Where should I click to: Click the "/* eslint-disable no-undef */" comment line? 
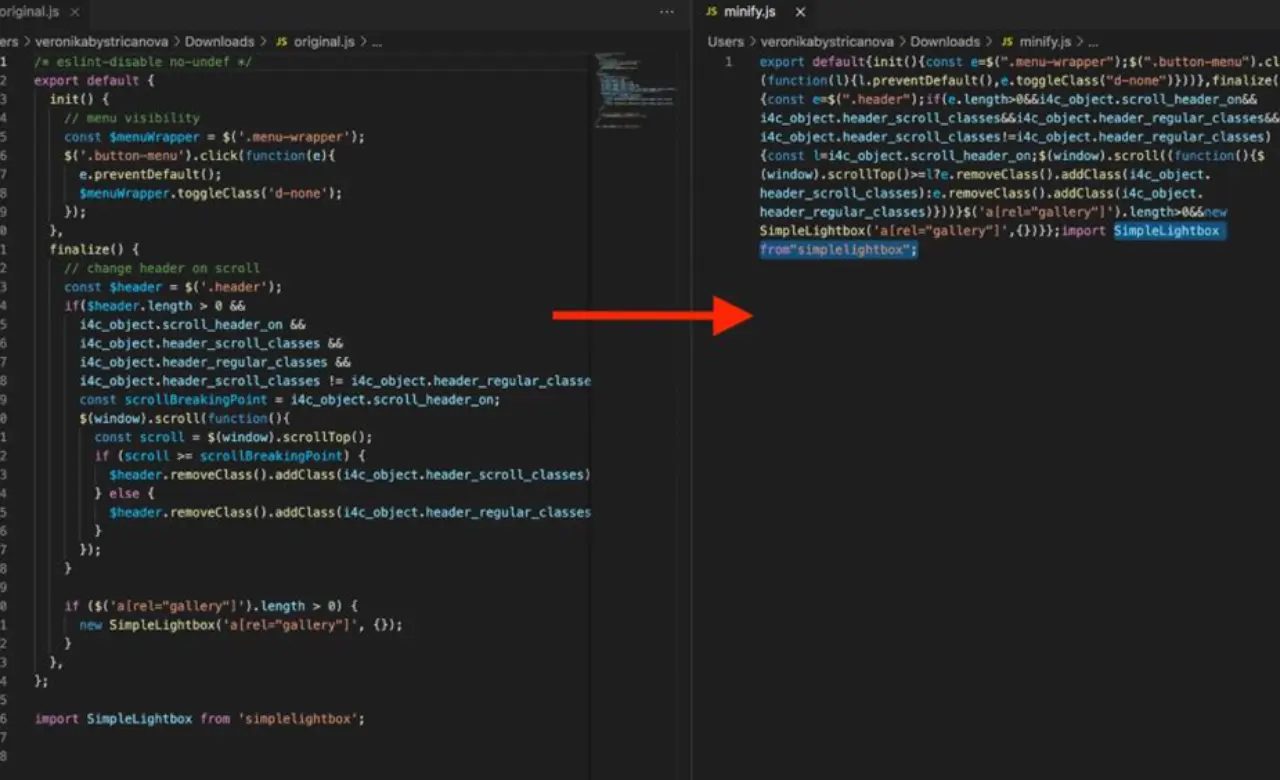pos(143,62)
